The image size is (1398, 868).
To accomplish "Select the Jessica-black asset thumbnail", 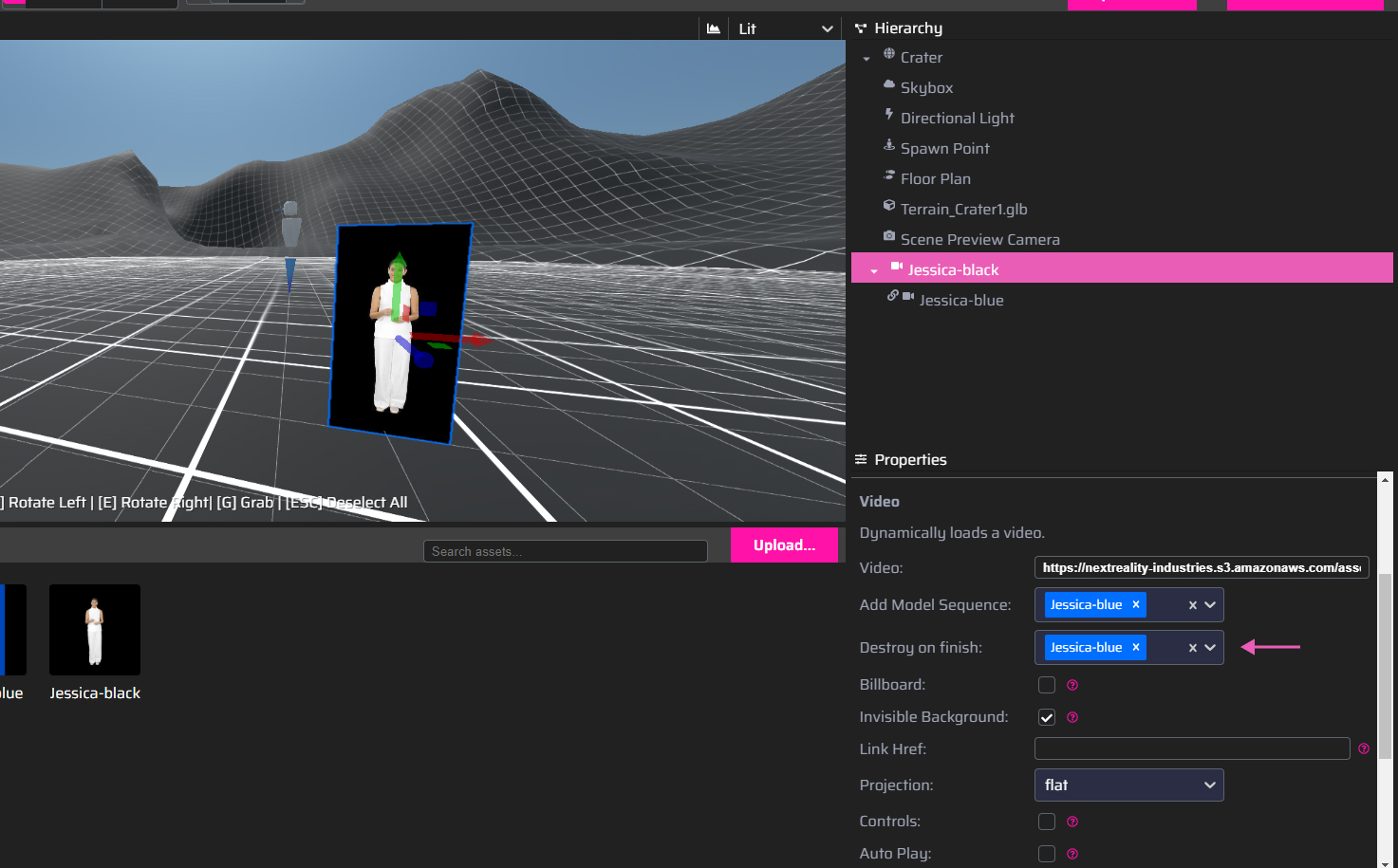I will click(95, 630).
